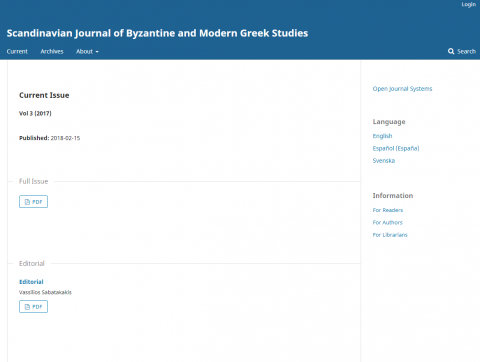This screenshot has height=362, width=480.
Task: Download the Full Issue PDF
Action: (33, 202)
